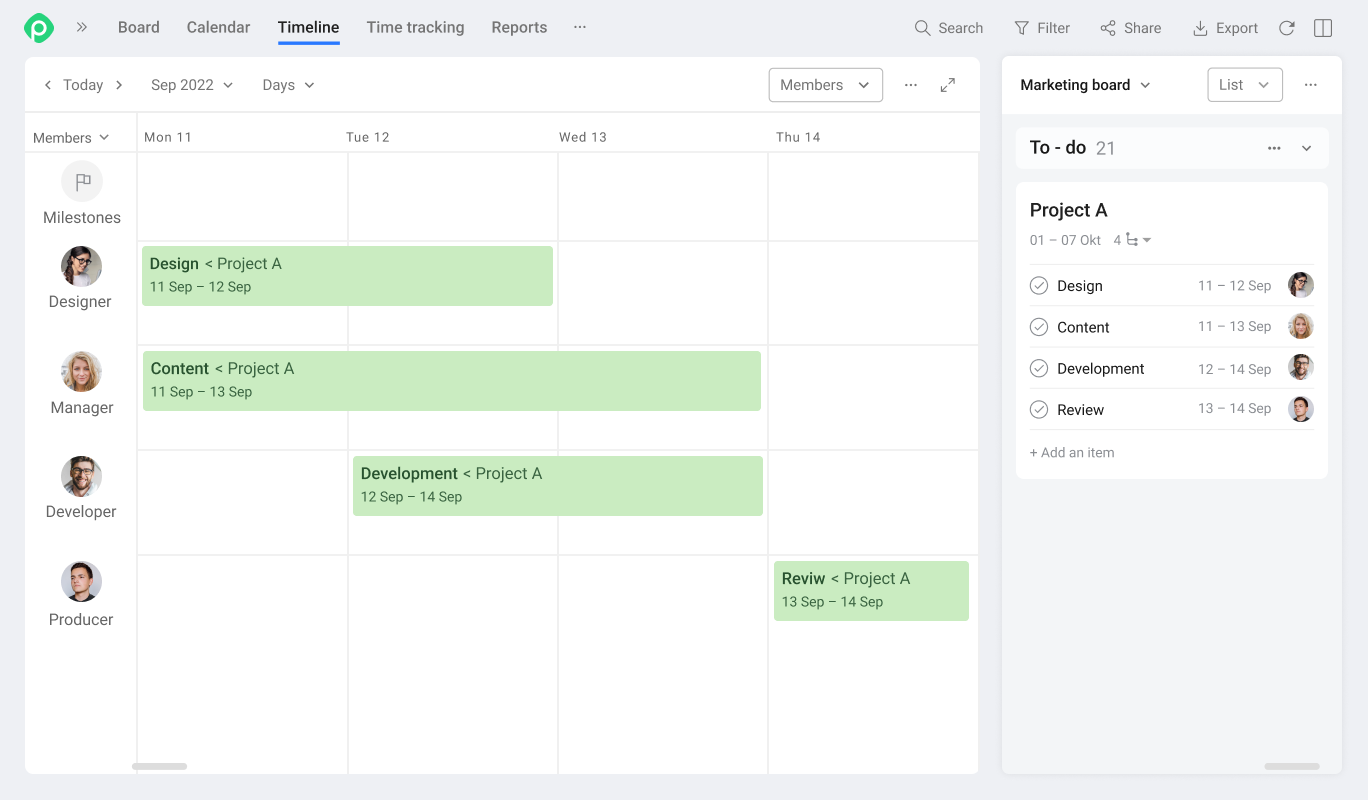Viewport: 1368px width, 800px height.
Task: Click the refresh icon in top bar
Action: [x=1287, y=28]
